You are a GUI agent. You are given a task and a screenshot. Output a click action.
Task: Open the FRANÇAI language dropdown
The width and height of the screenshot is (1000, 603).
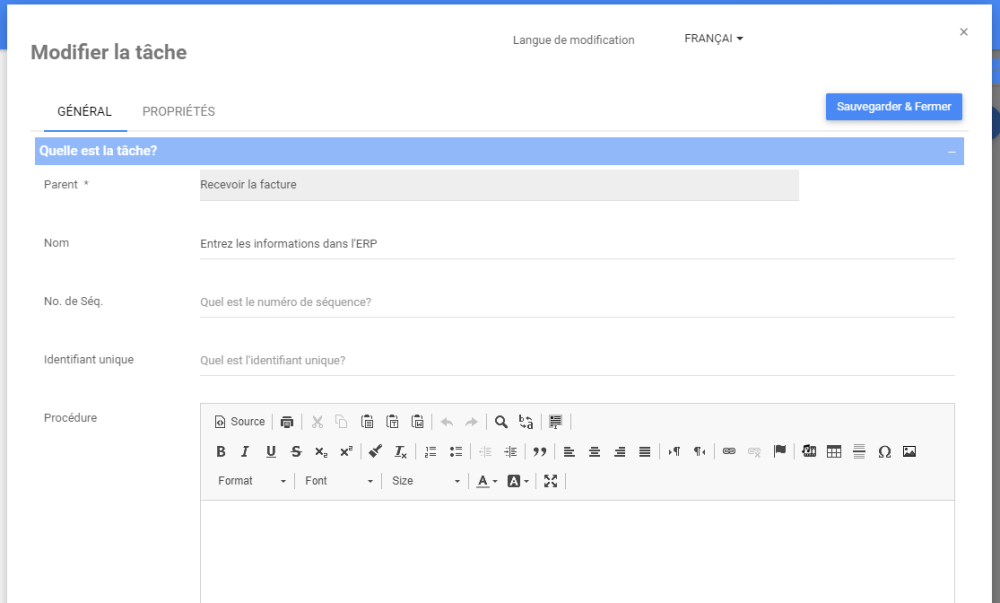pos(714,38)
